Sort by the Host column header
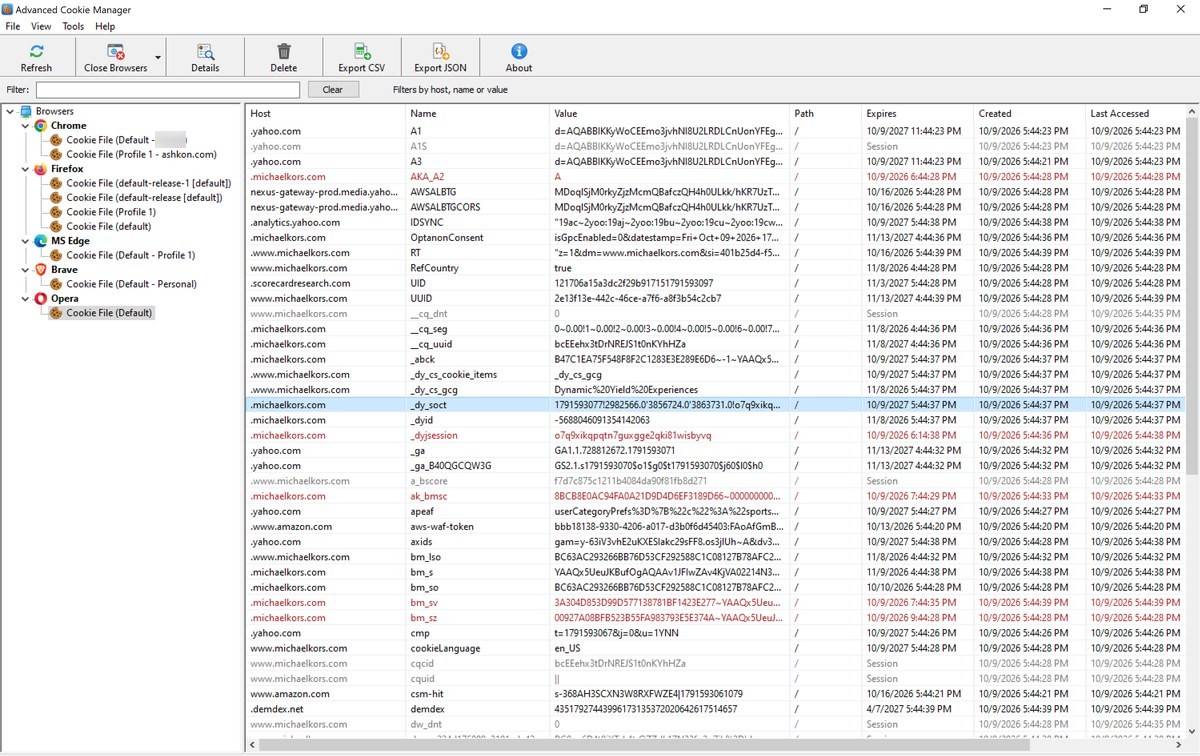The width and height of the screenshot is (1200, 756). (x=325, y=114)
